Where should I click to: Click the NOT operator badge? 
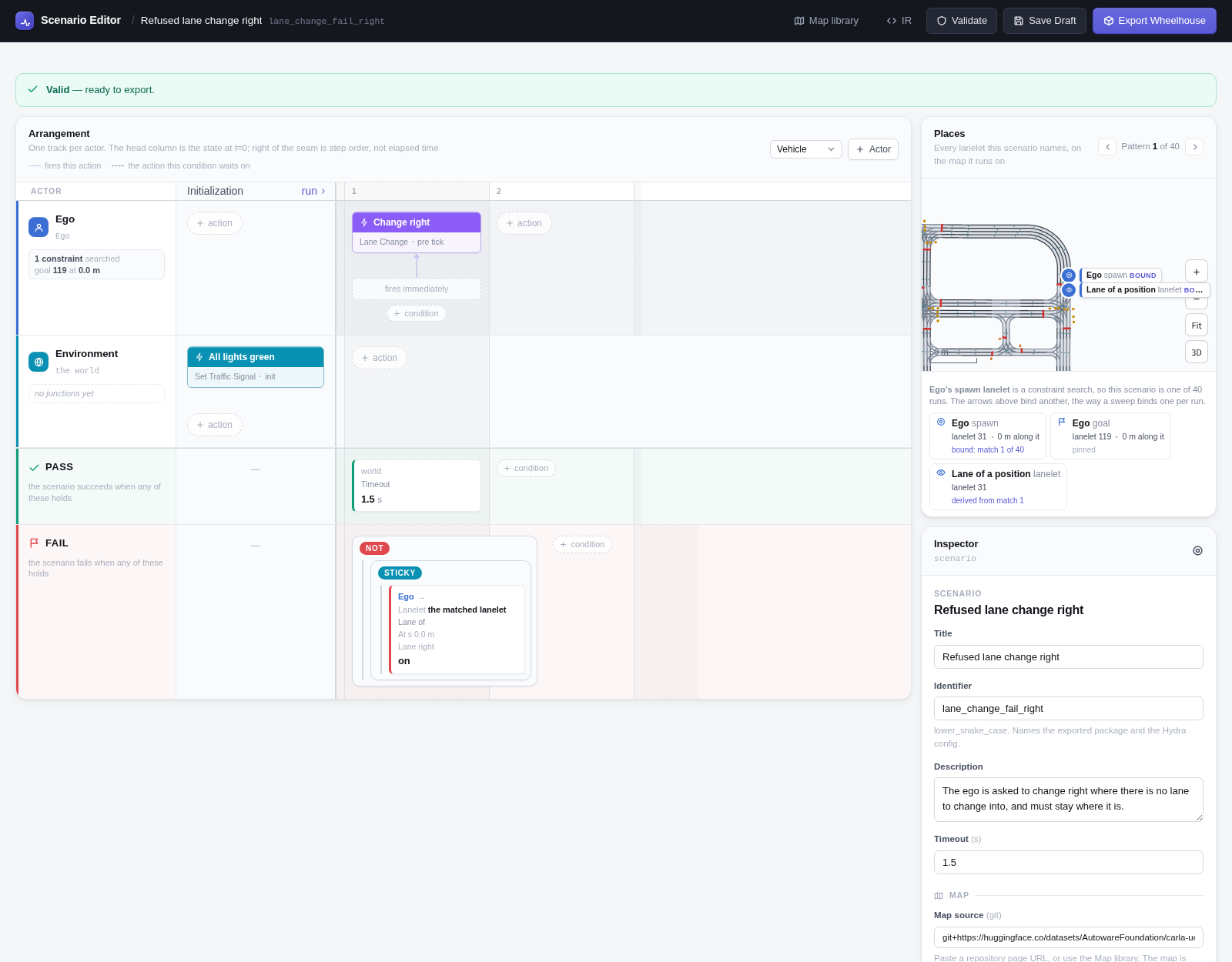[x=374, y=548]
